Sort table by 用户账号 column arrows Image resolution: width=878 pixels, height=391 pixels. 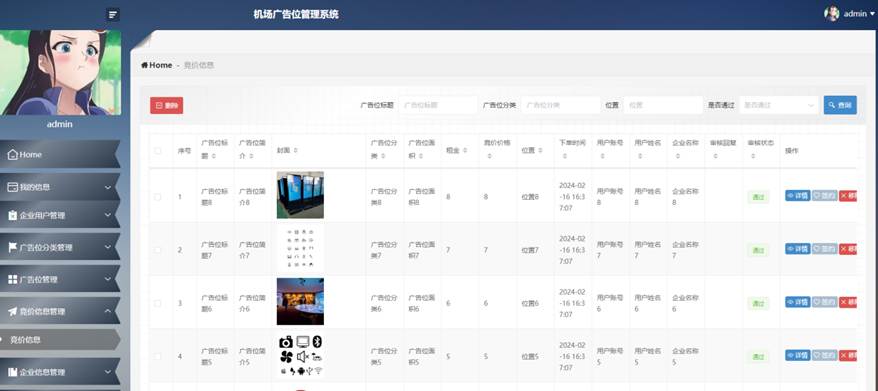click(x=602, y=157)
